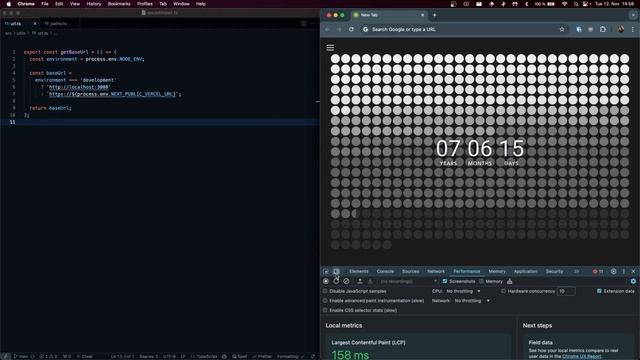Image resolution: width=640 pixels, height=360 pixels.
Task: Switch to the Network tab
Action: (x=436, y=271)
